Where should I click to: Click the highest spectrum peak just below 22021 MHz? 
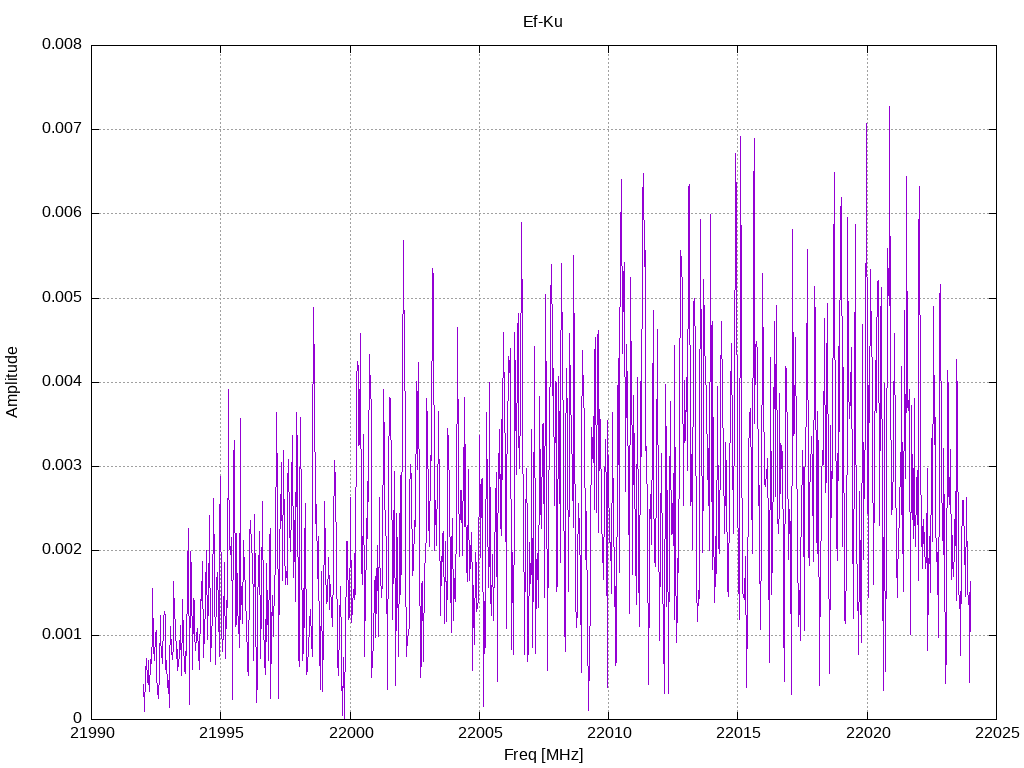889,108
